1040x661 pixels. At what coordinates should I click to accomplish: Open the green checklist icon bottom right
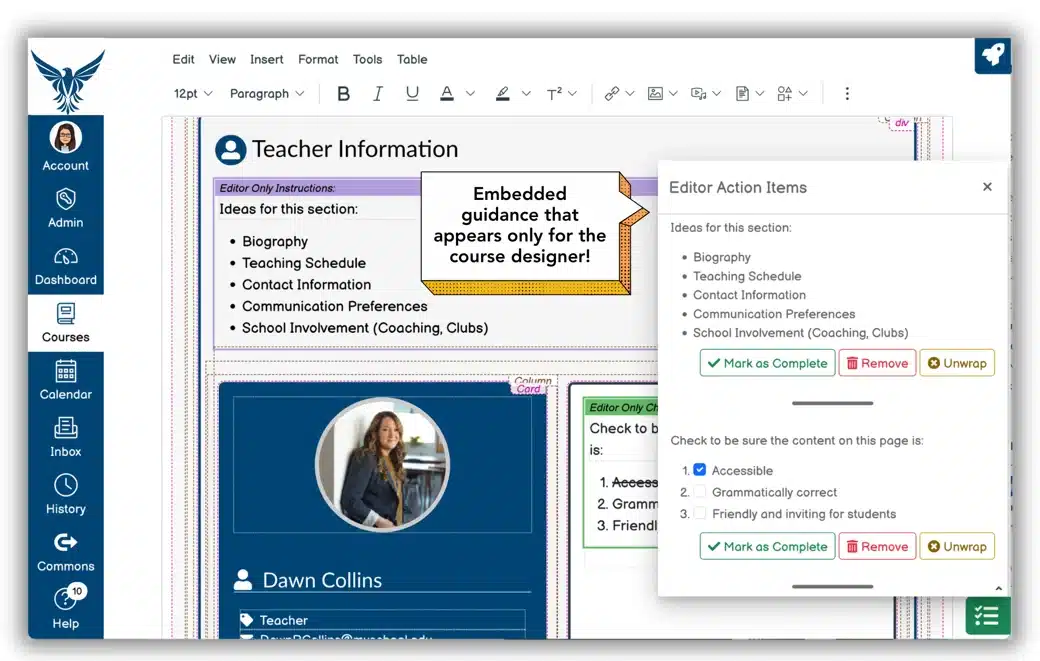(x=987, y=616)
